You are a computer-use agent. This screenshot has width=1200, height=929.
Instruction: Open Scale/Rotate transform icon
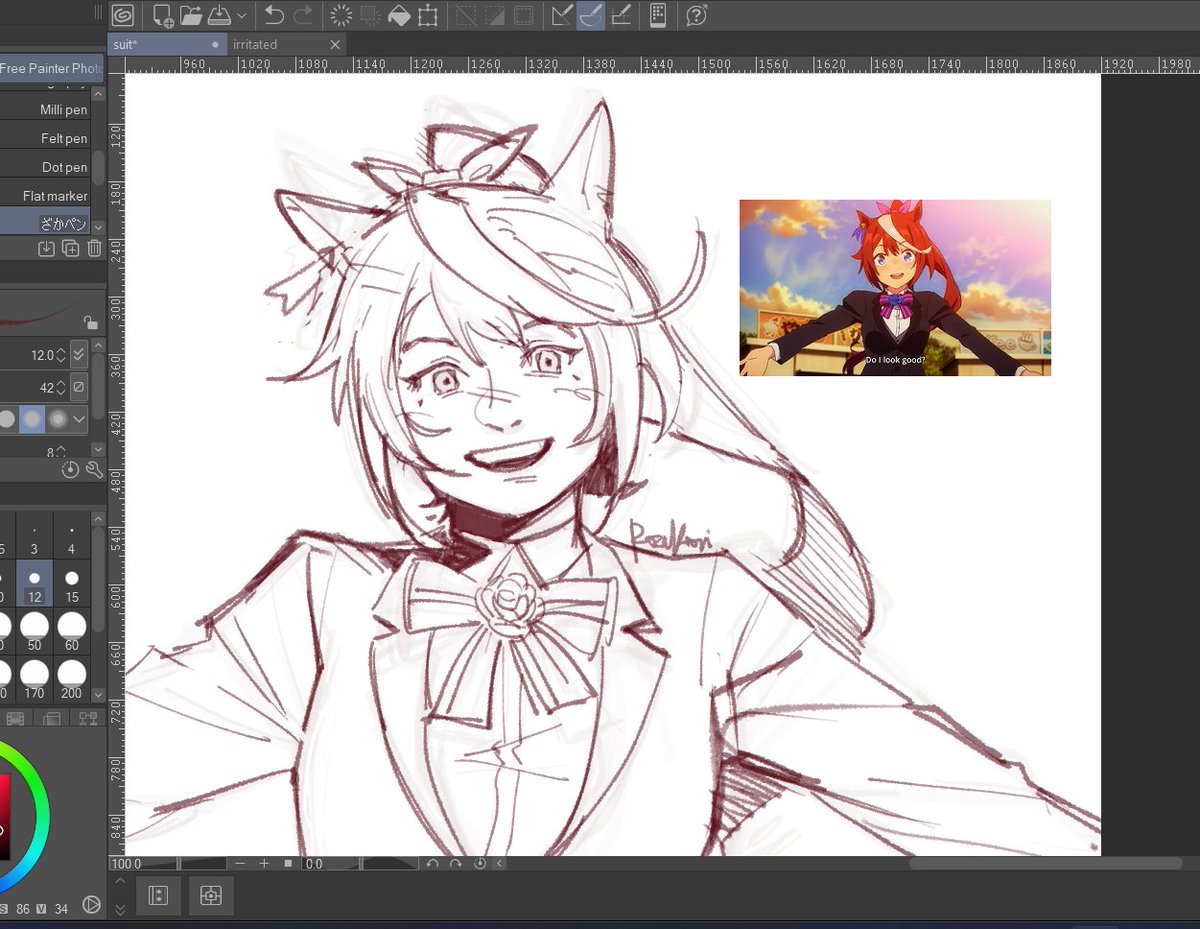click(x=428, y=15)
